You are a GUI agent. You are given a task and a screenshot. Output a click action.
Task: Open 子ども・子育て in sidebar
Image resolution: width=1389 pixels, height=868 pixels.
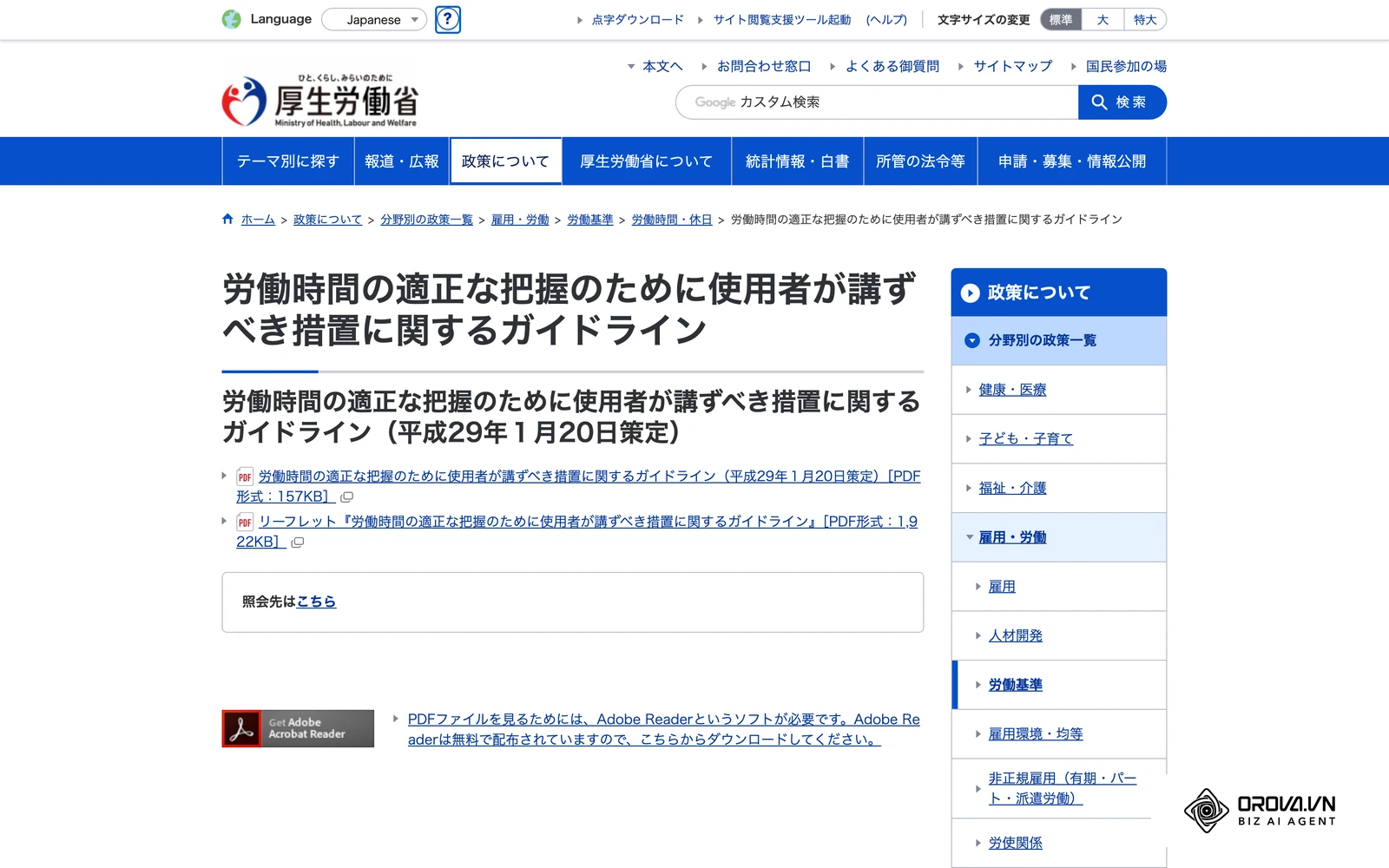tap(1026, 439)
